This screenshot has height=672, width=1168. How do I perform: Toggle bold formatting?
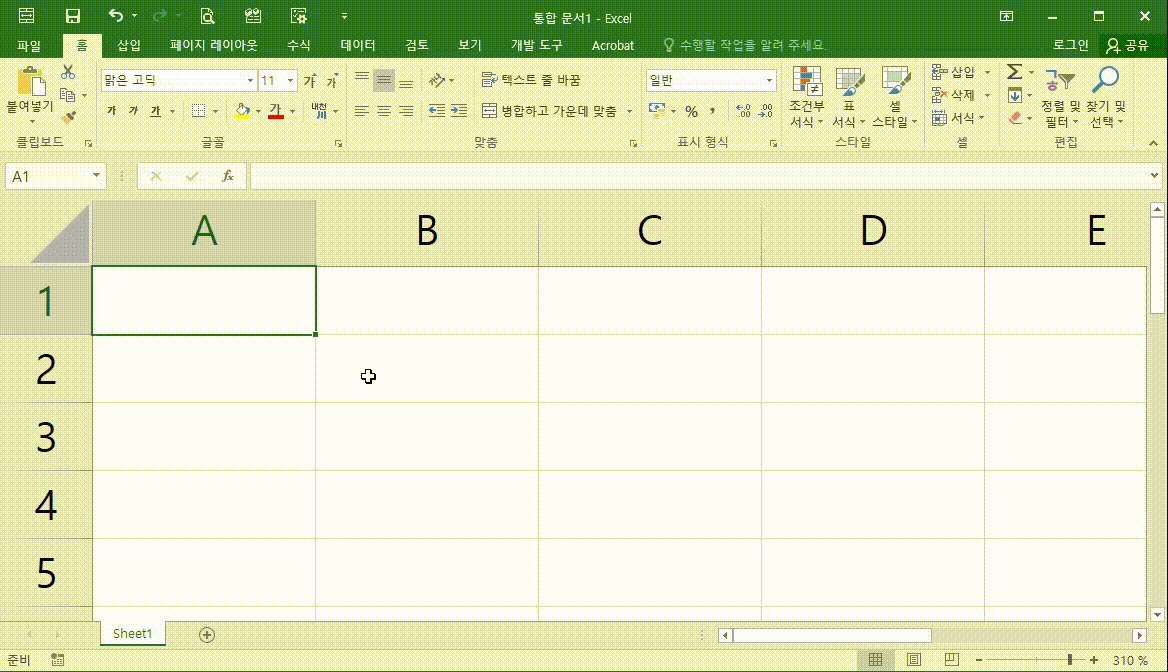(112, 111)
